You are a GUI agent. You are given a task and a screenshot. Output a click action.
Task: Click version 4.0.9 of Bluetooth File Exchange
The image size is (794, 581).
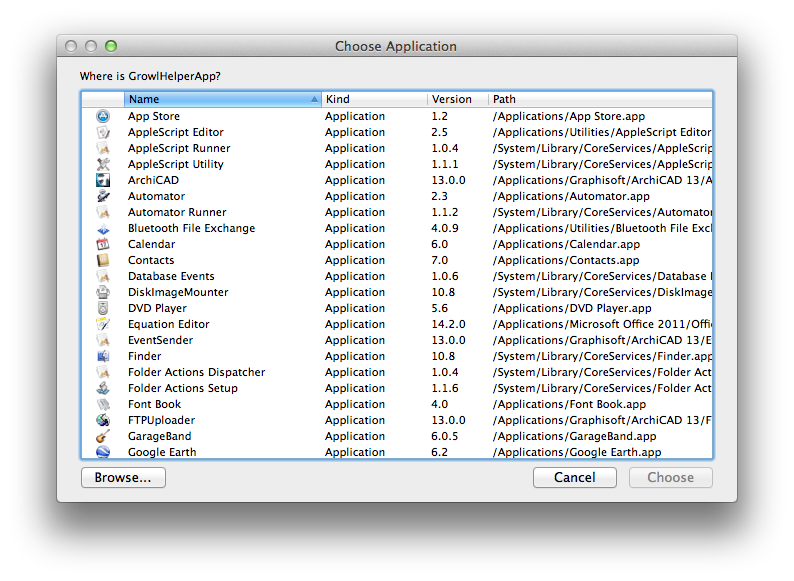445,228
